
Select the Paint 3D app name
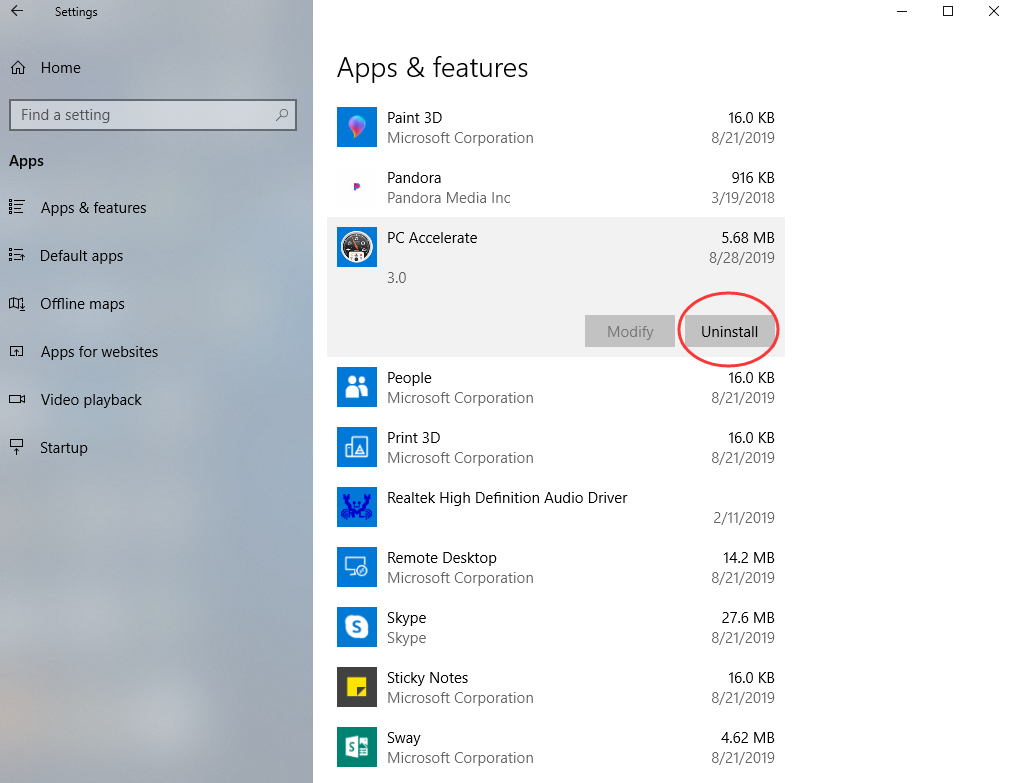click(x=414, y=118)
